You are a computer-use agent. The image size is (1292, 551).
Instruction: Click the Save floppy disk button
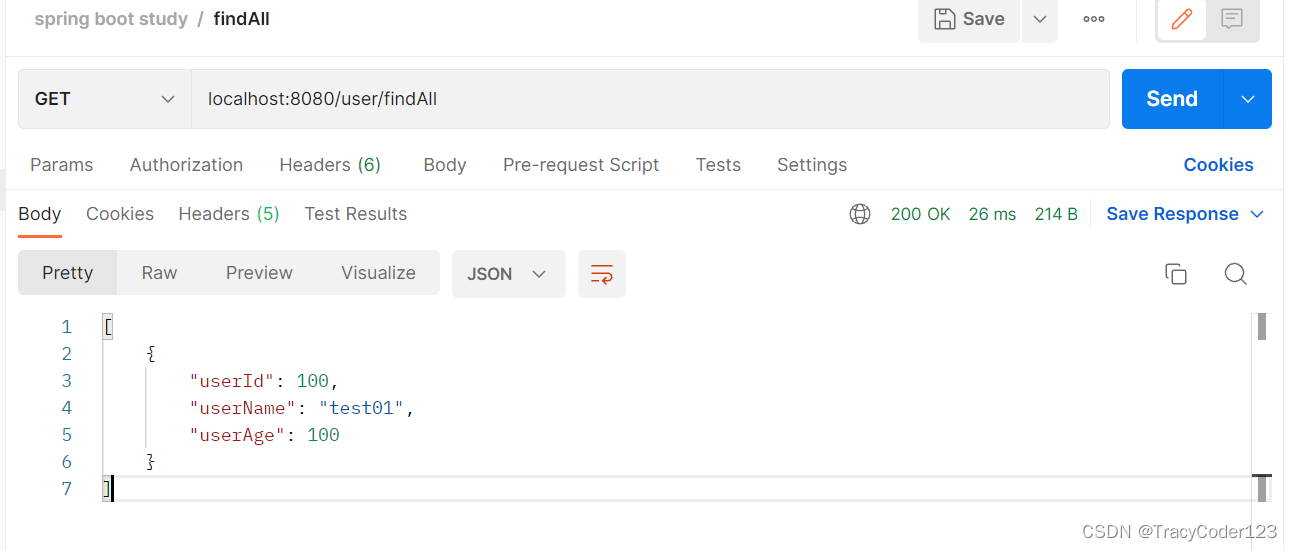click(x=968, y=19)
